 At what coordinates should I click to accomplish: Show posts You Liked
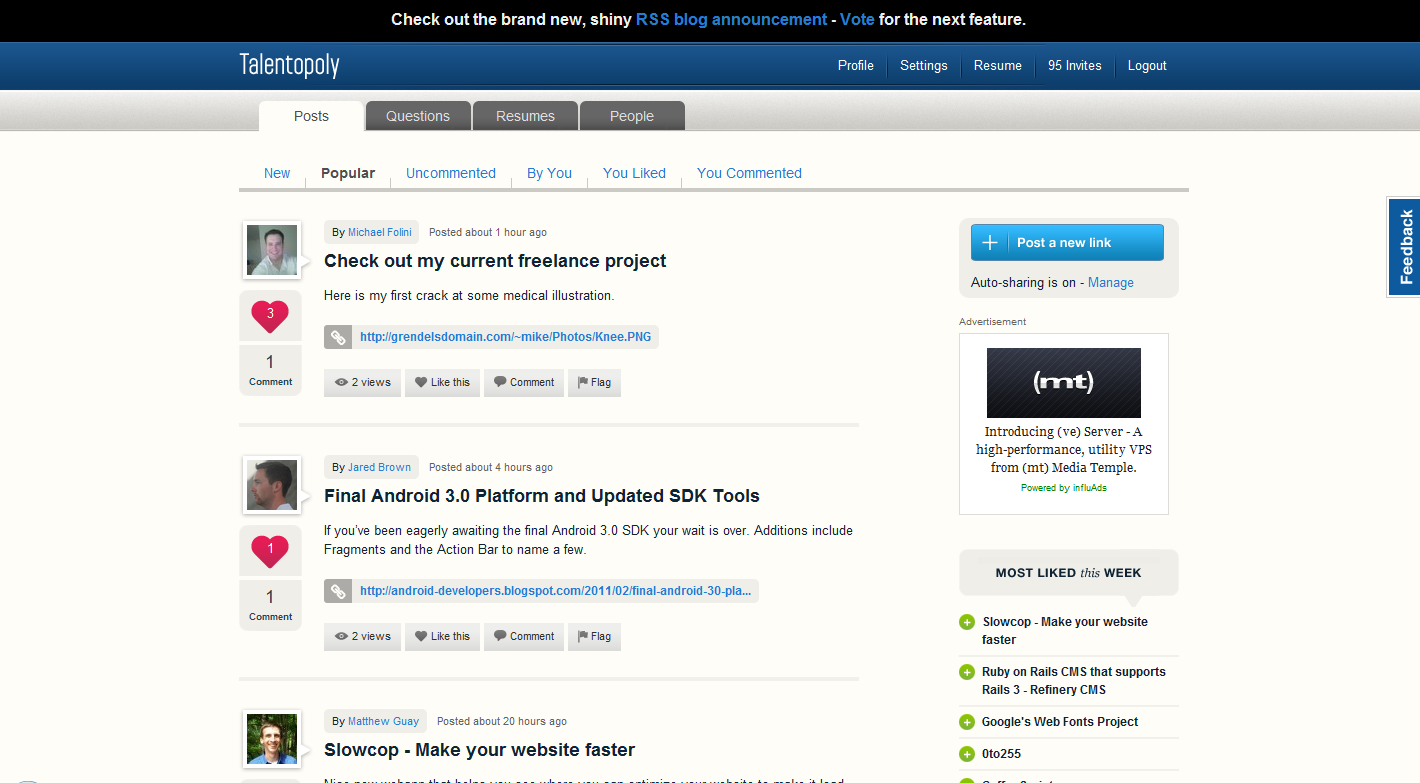(x=634, y=173)
